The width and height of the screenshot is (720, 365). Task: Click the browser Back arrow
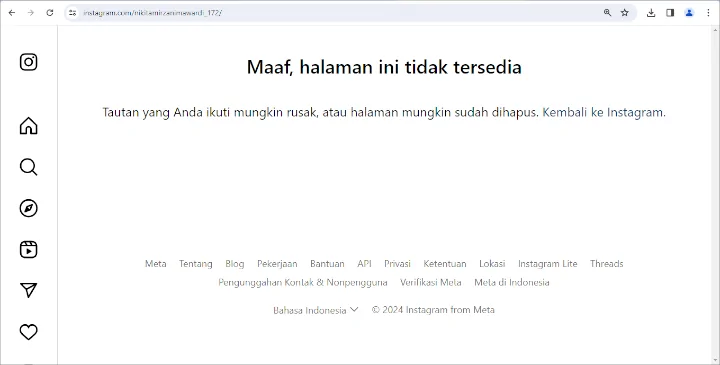[12, 13]
